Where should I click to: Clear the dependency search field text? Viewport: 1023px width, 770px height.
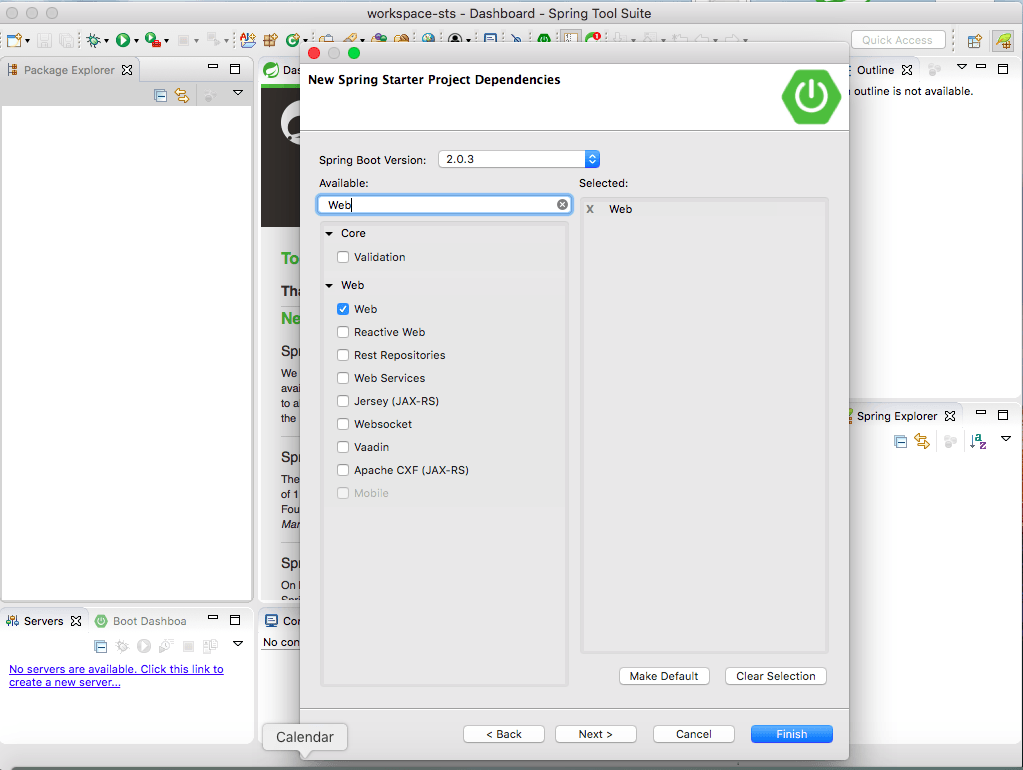(562, 204)
